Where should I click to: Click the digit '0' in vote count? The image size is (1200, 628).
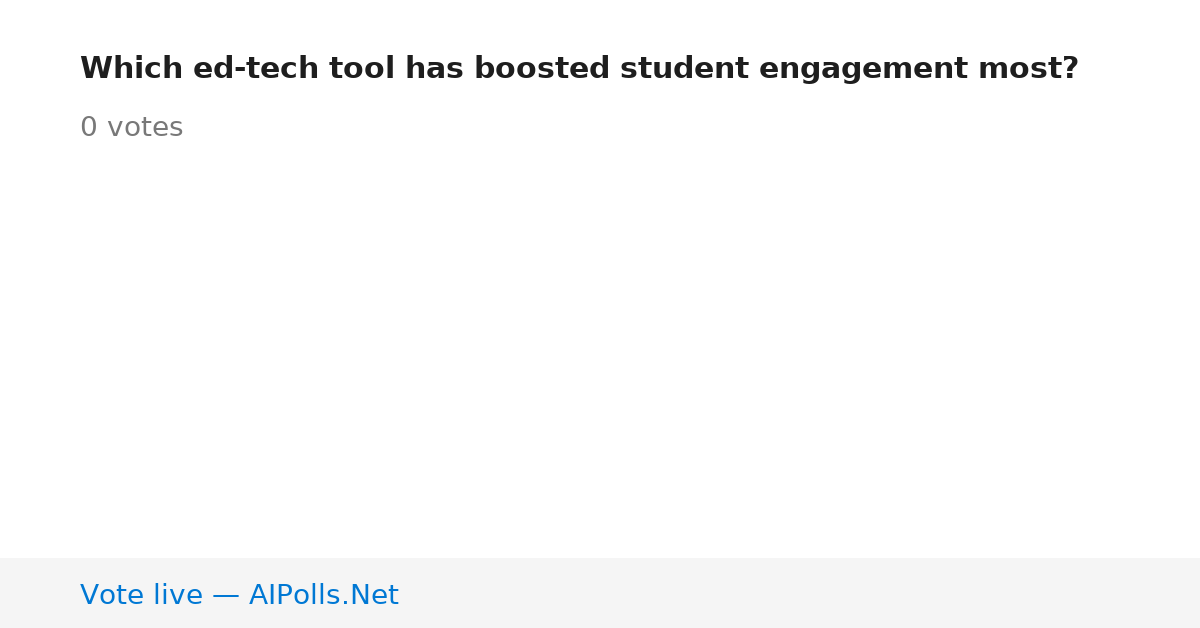click(89, 128)
